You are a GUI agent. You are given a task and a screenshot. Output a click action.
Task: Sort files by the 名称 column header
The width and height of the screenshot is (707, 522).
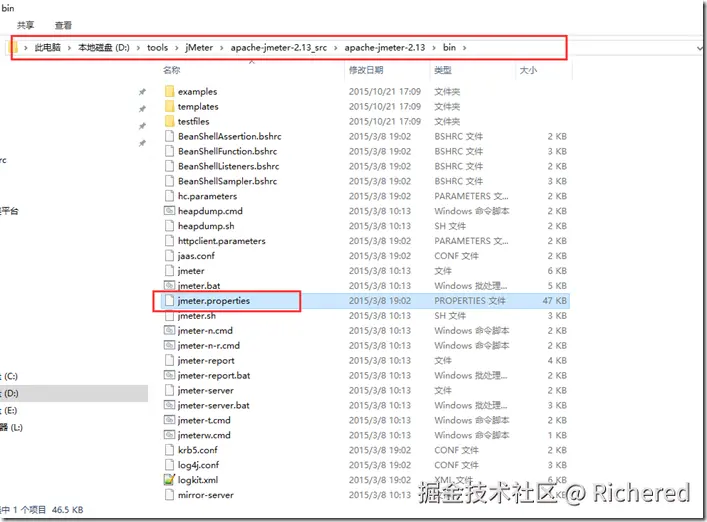click(x=172, y=70)
